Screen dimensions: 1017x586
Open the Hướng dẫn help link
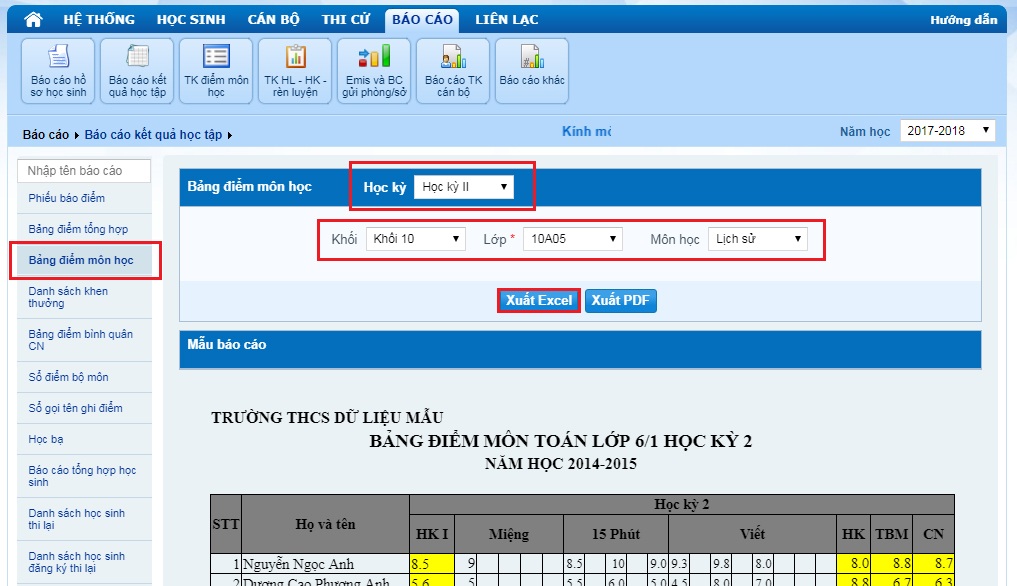(x=963, y=20)
